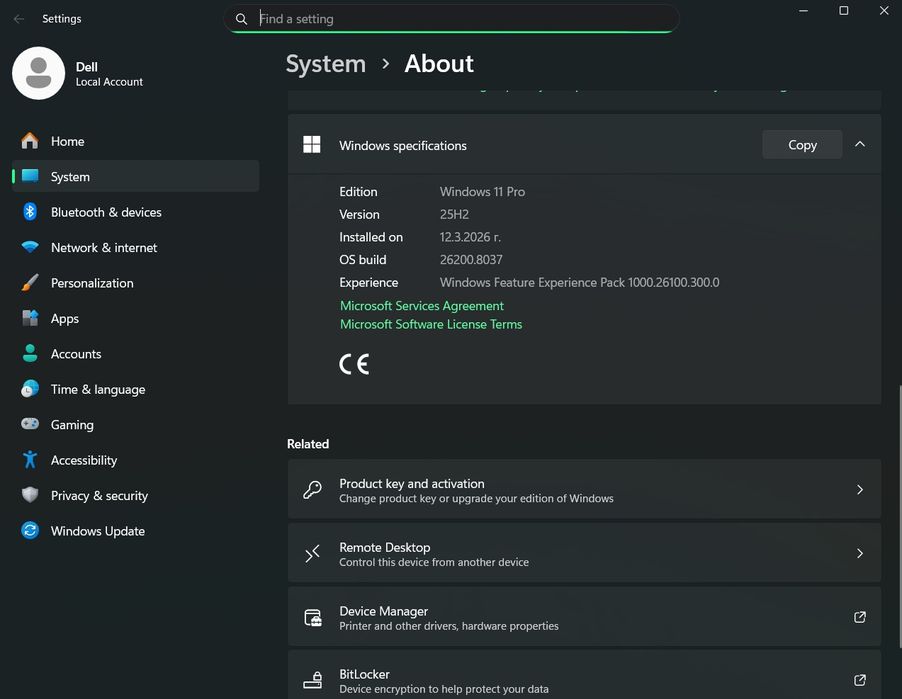This screenshot has height=699, width=902.
Task: Open Remote Desktop settings chevron
Action: point(860,553)
